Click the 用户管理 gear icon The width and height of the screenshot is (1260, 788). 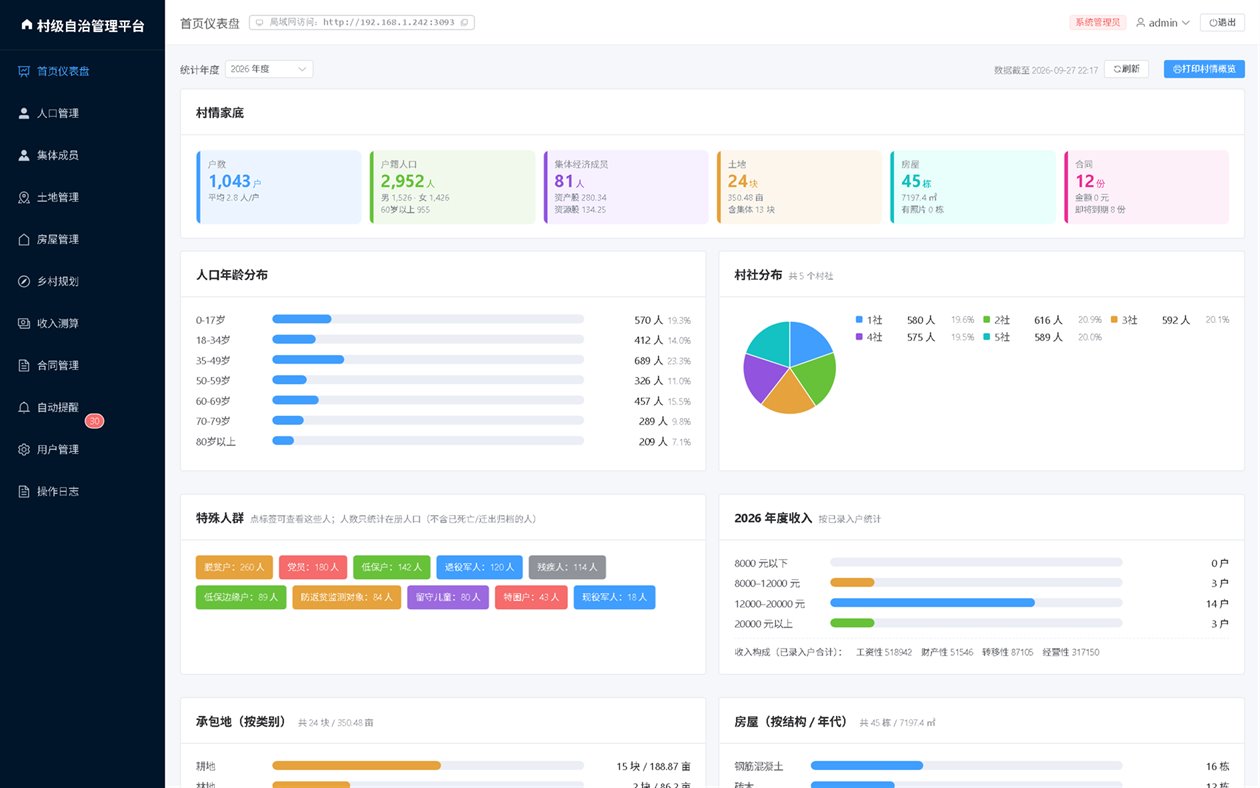coord(24,450)
